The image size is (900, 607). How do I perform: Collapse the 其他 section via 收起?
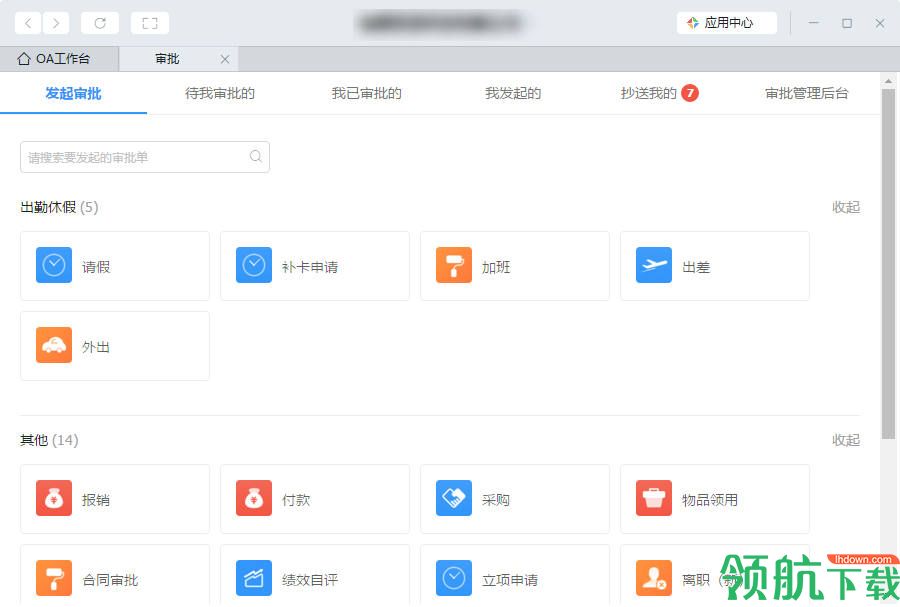coord(846,440)
